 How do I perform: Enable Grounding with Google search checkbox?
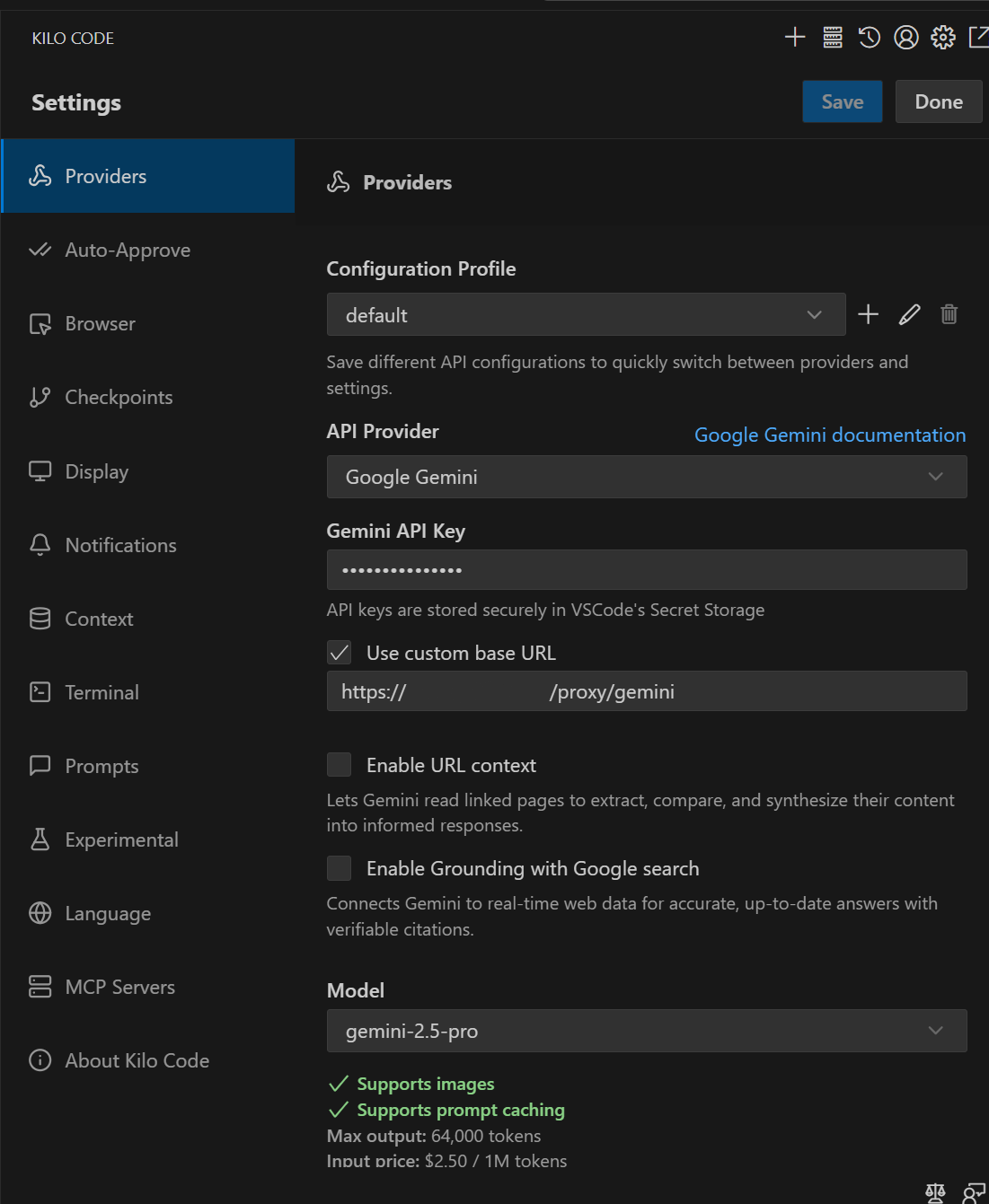coord(340,868)
